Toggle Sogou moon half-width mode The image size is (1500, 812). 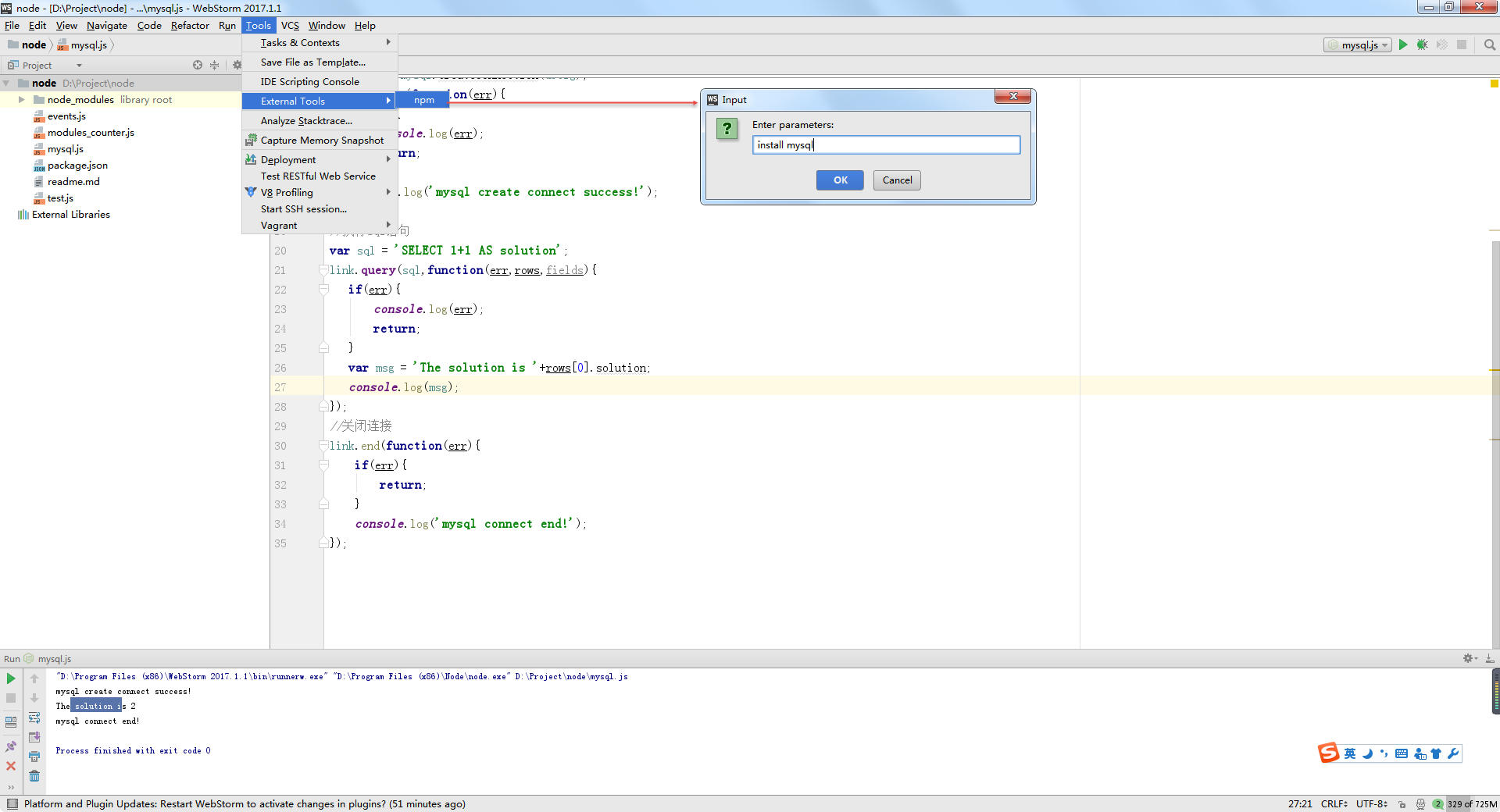(1367, 753)
